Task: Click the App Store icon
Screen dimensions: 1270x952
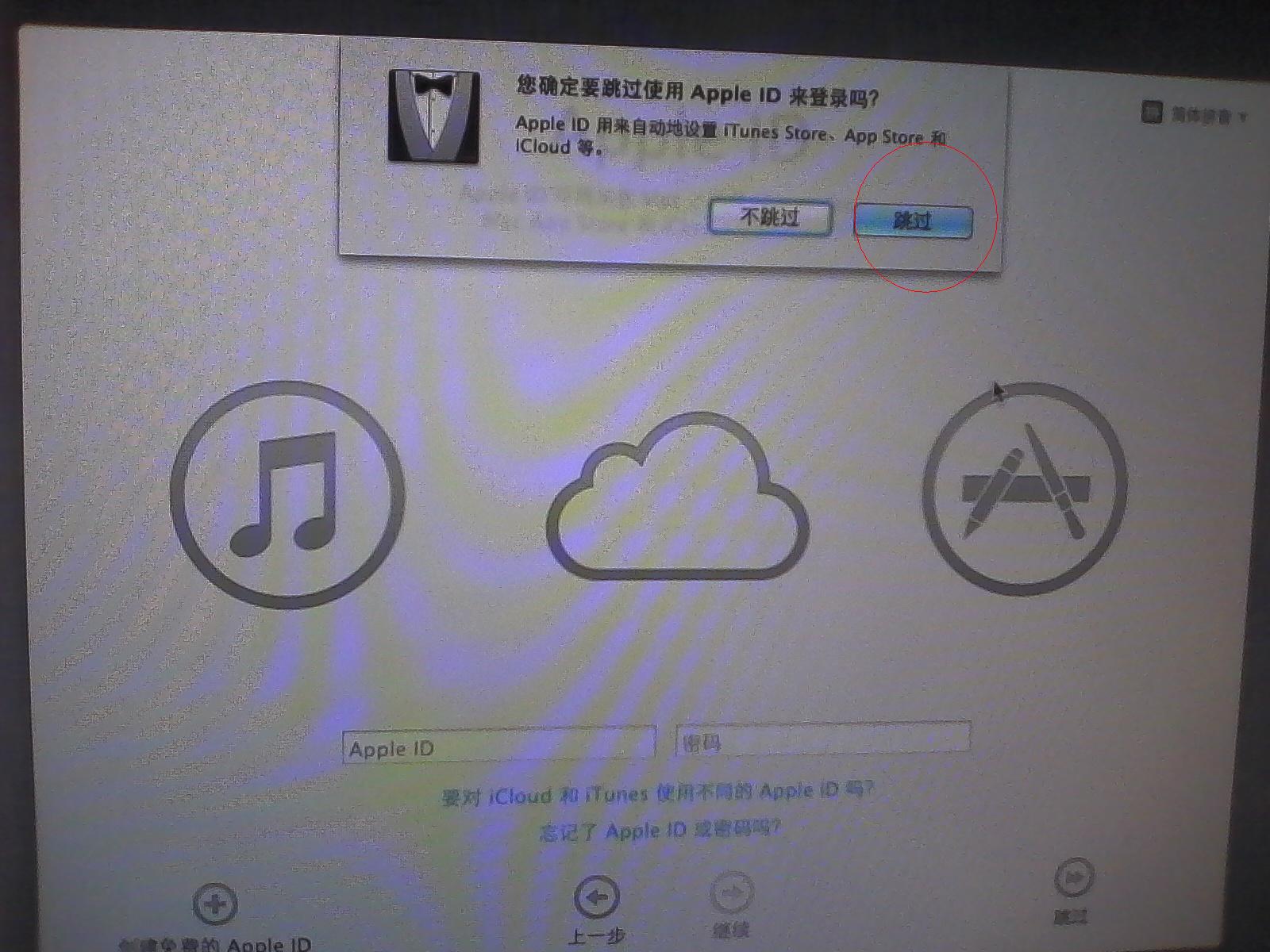Action: 1024,489
